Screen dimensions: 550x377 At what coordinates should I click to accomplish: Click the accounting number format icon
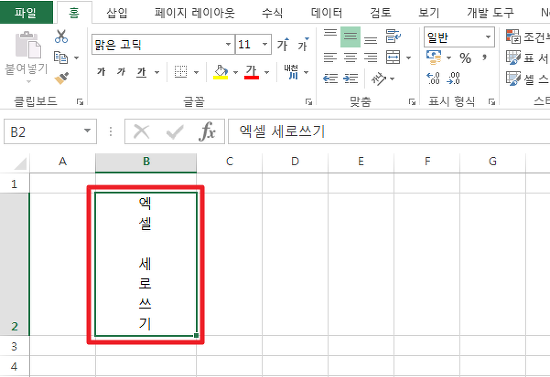coord(434,57)
